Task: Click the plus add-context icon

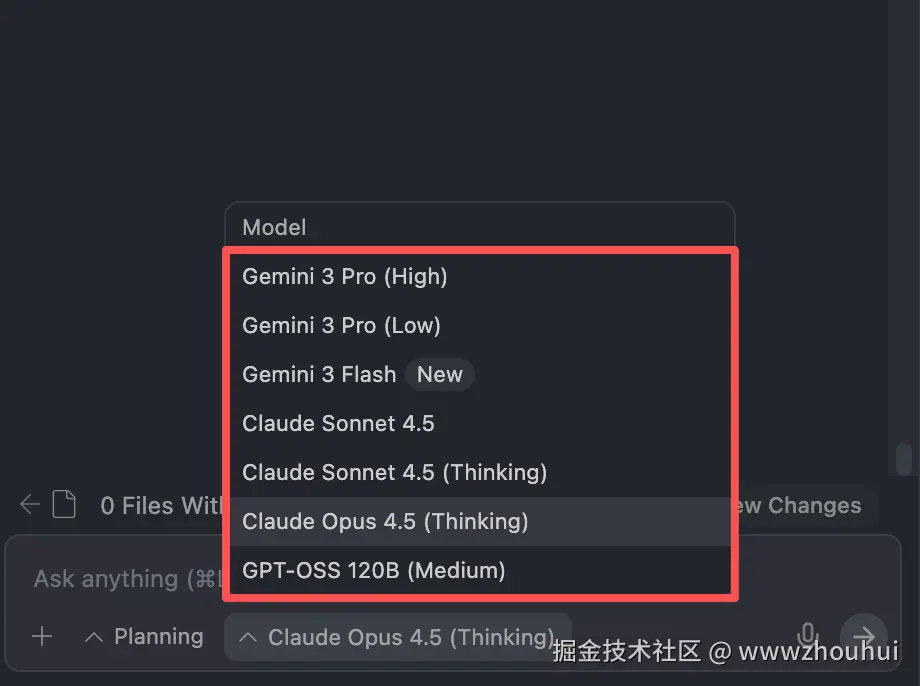Action: (x=42, y=637)
